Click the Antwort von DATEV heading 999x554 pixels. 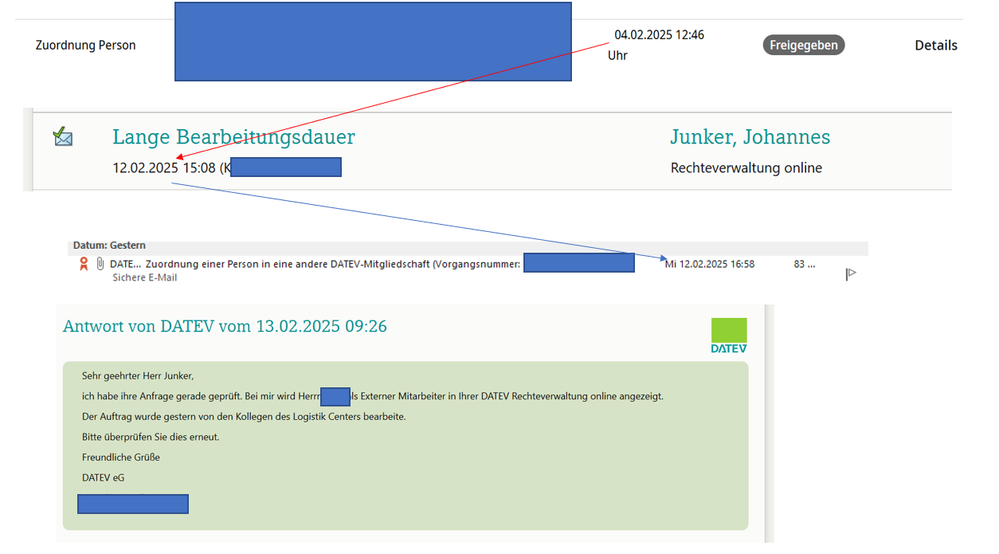pyautogui.click(x=225, y=326)
